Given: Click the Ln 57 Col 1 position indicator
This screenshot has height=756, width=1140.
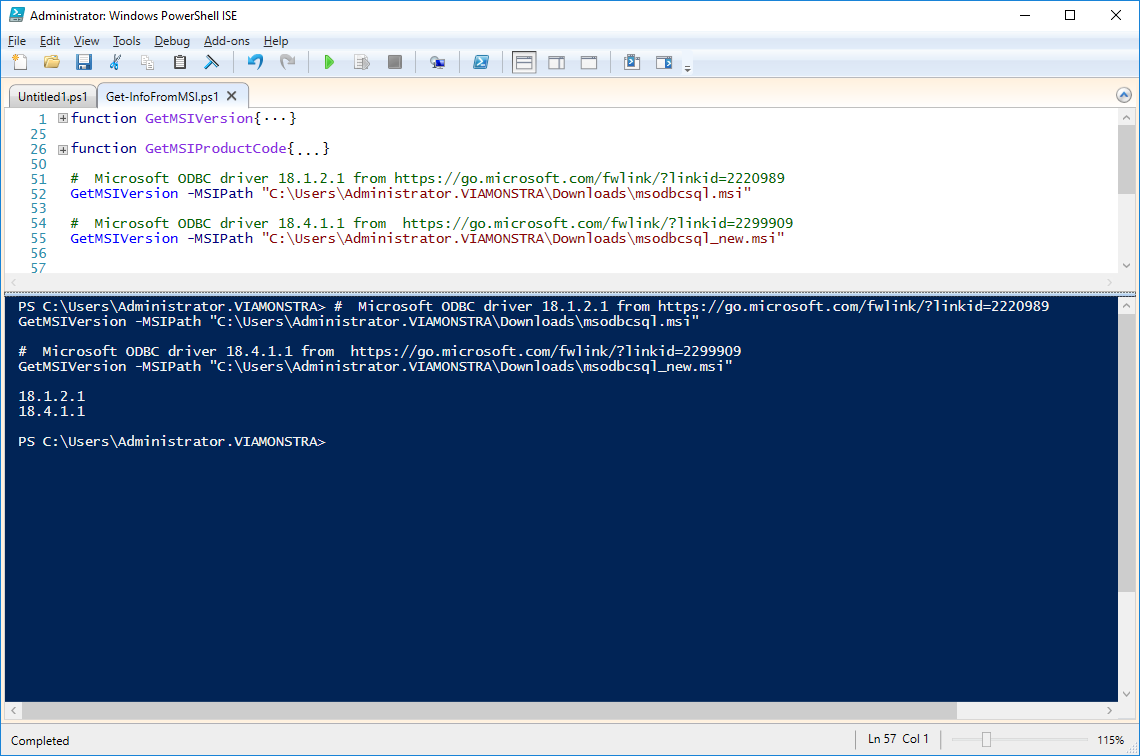Looking at the screenshot, I should [898, 739].
